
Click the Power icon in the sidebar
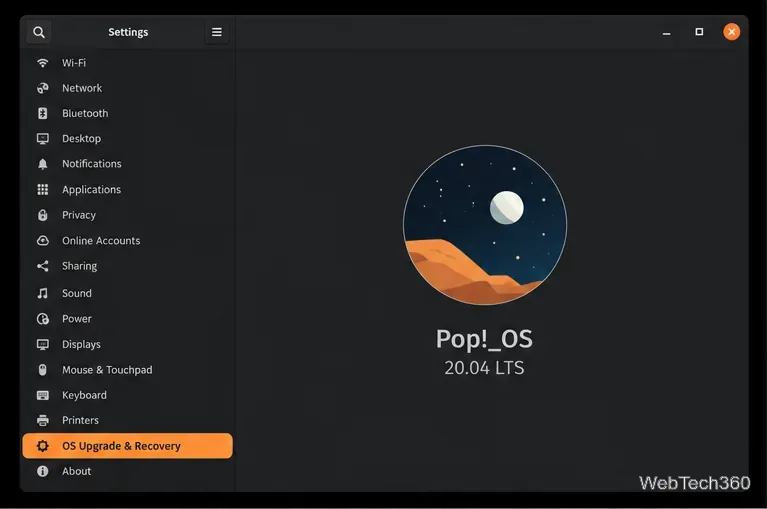43,319
